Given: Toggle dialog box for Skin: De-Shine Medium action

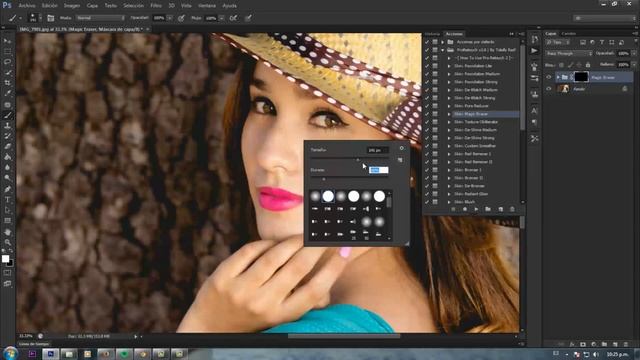Looking at the screenshot, I should (x=435, y=130).
